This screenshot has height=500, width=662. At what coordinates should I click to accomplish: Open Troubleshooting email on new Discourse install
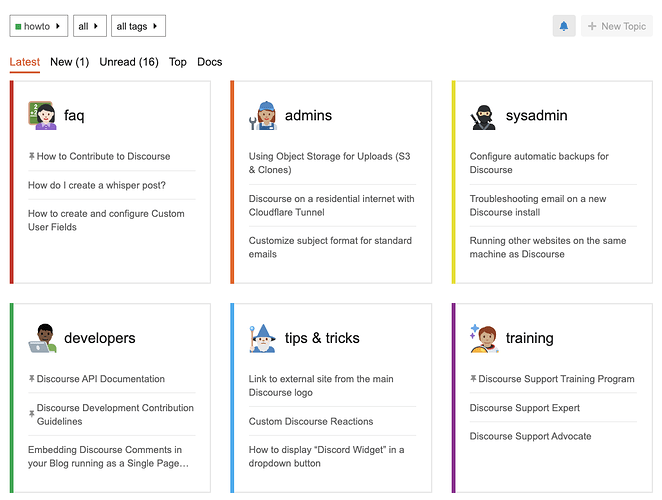(538, 205)
